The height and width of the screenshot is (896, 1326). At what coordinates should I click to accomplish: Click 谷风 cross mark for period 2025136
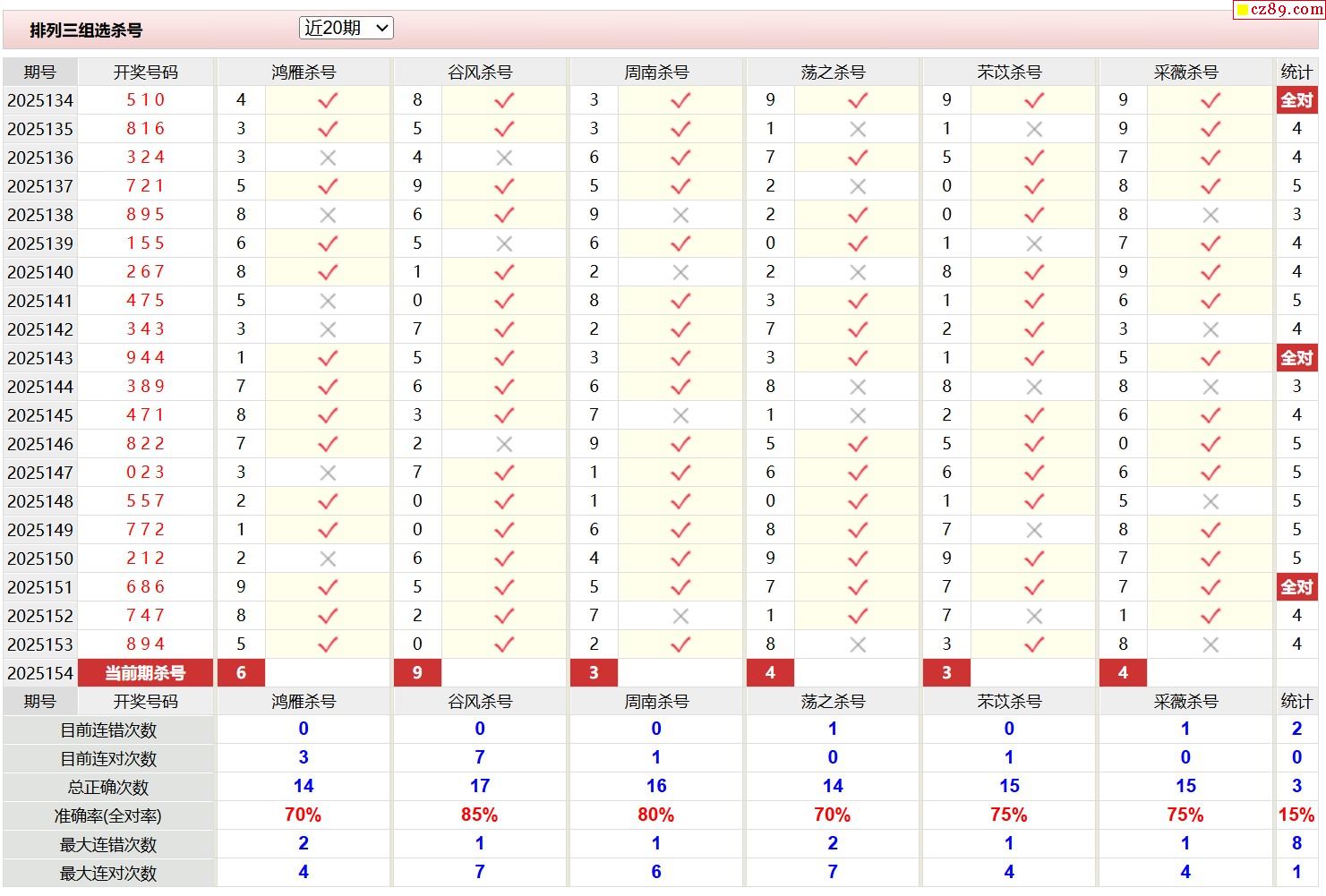pyautogui.click(x=504, y=158)
